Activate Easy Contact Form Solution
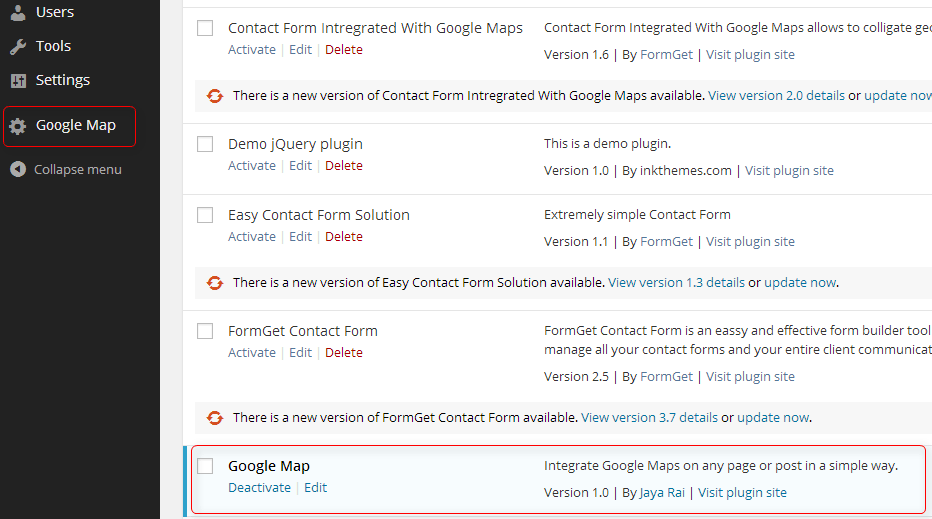 pyautogui.click(x=252, y=237)
